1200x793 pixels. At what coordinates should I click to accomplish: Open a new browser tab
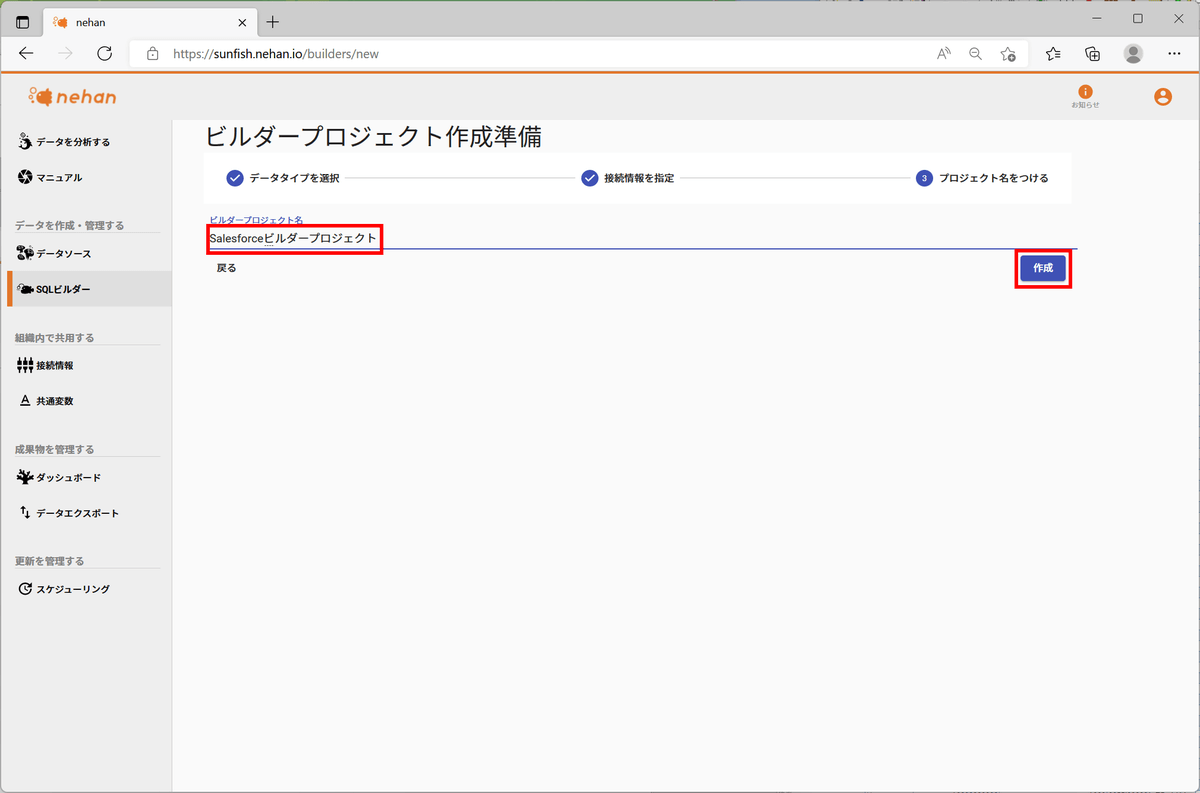point(273,21)
